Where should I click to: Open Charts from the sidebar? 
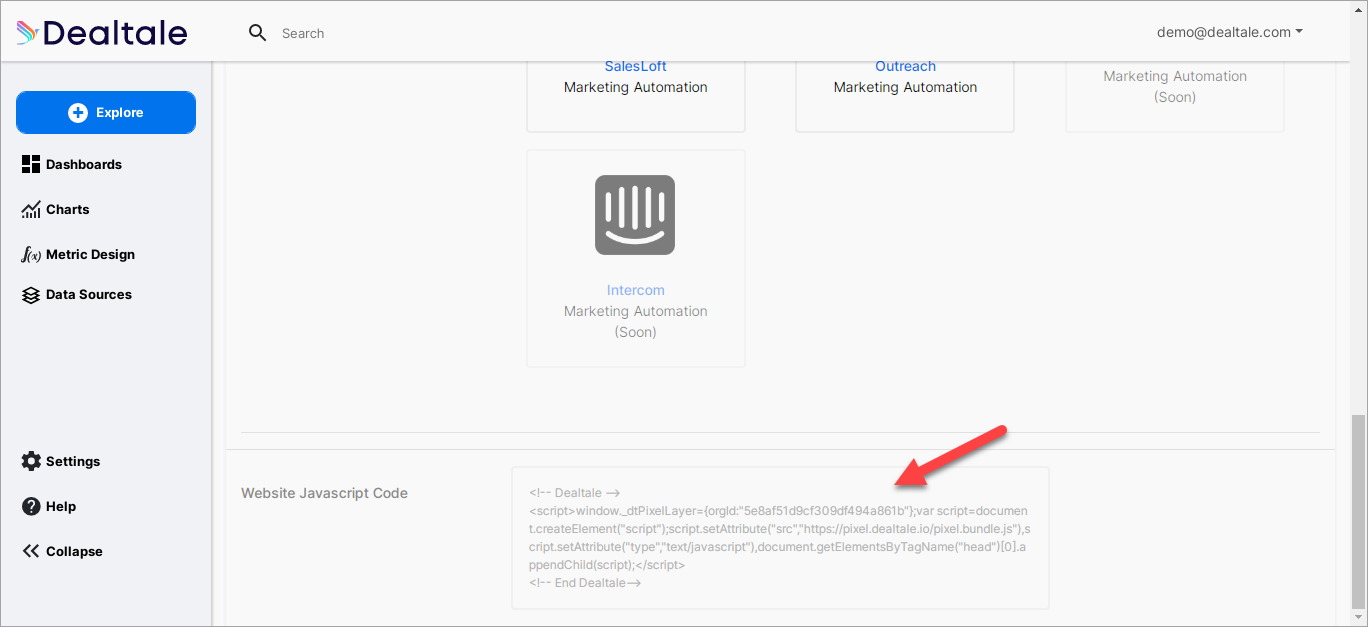(56, 209)
